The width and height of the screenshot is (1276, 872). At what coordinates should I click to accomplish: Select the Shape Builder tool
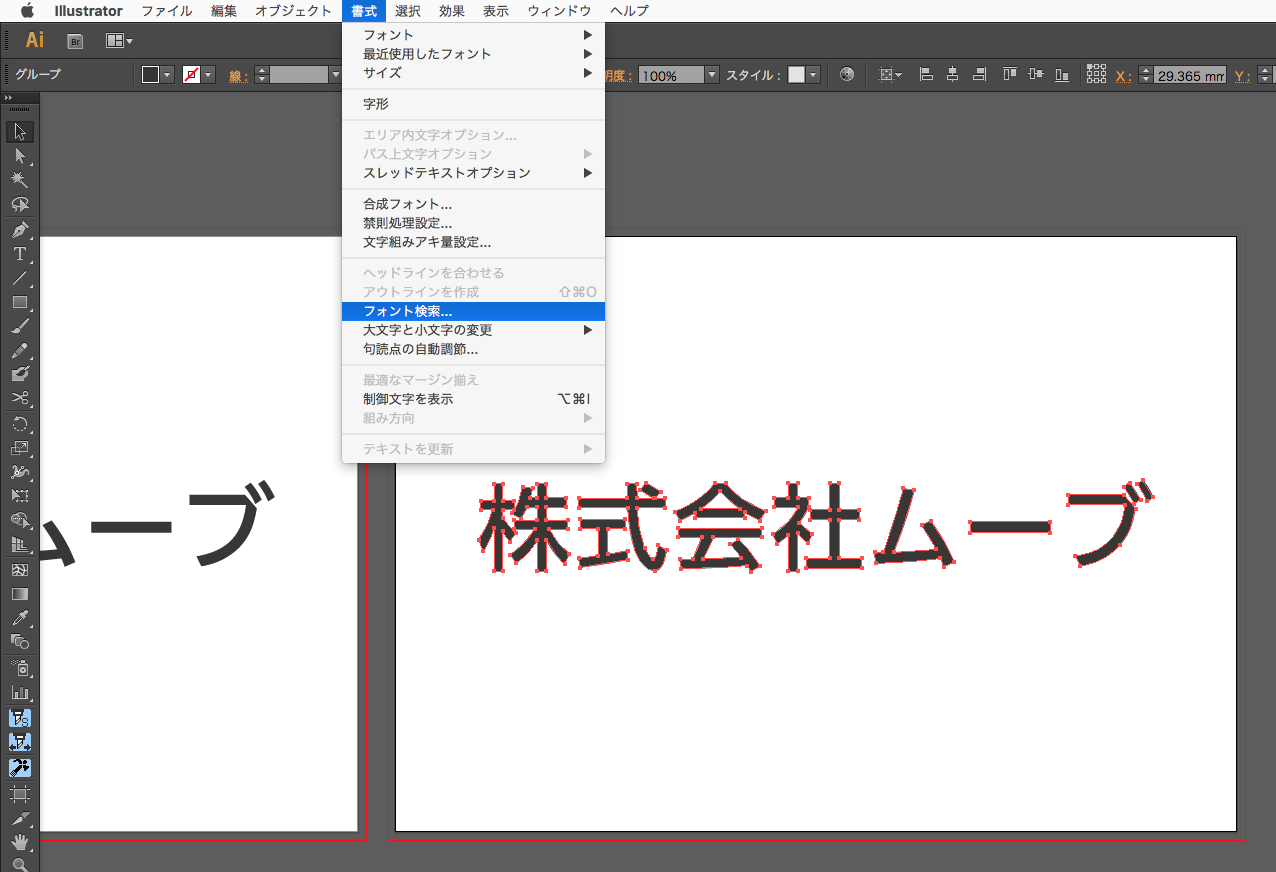[x=20, y=520]
